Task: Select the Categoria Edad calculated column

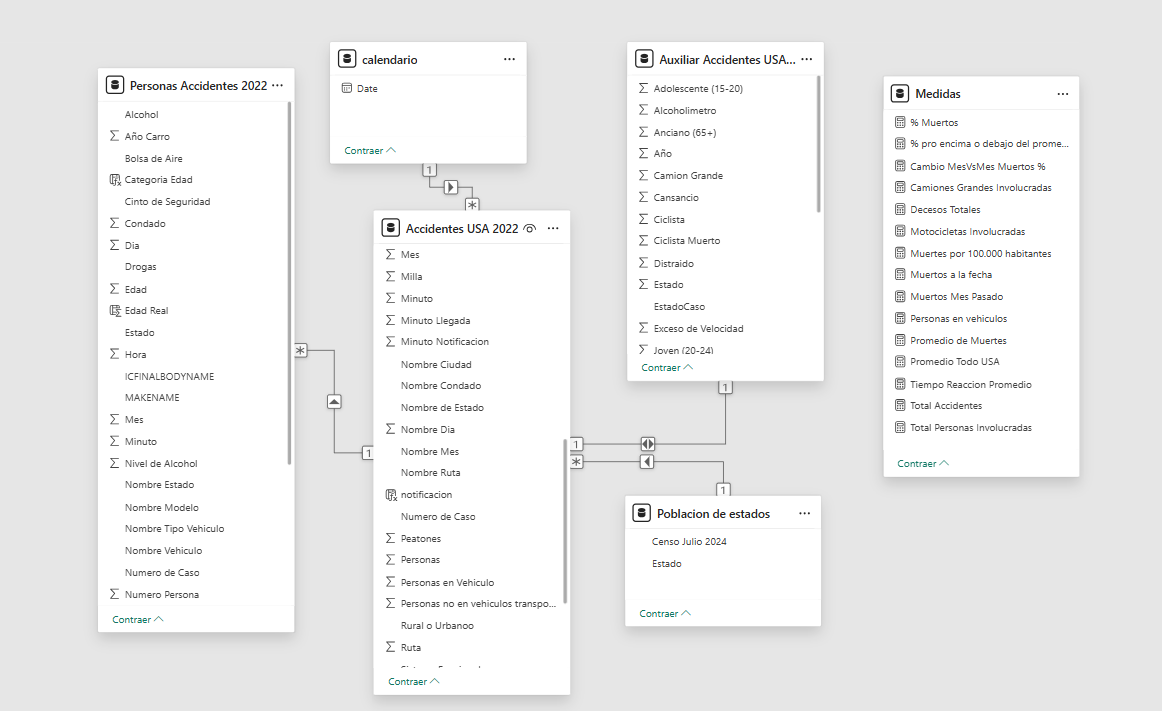Action: pos(158,180)
